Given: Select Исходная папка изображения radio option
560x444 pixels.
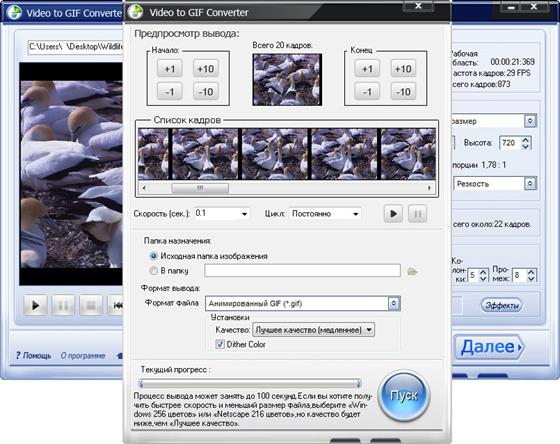Looking at the screenshot, I should (154, 256).
